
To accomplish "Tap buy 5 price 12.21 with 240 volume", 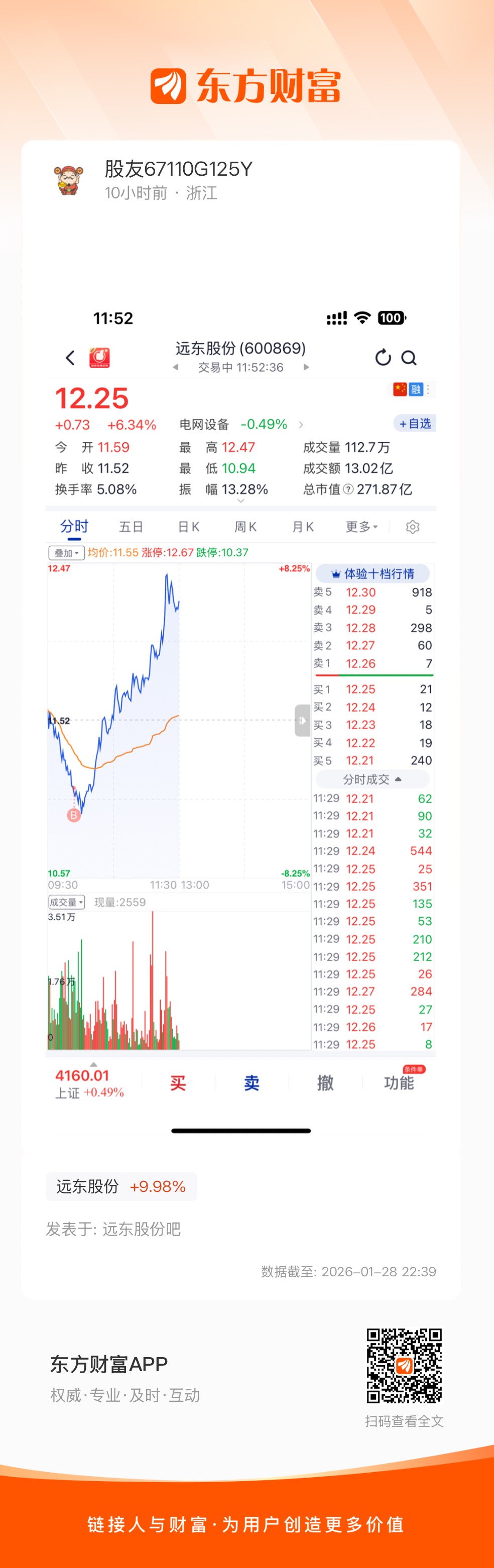I will [373, 760].
